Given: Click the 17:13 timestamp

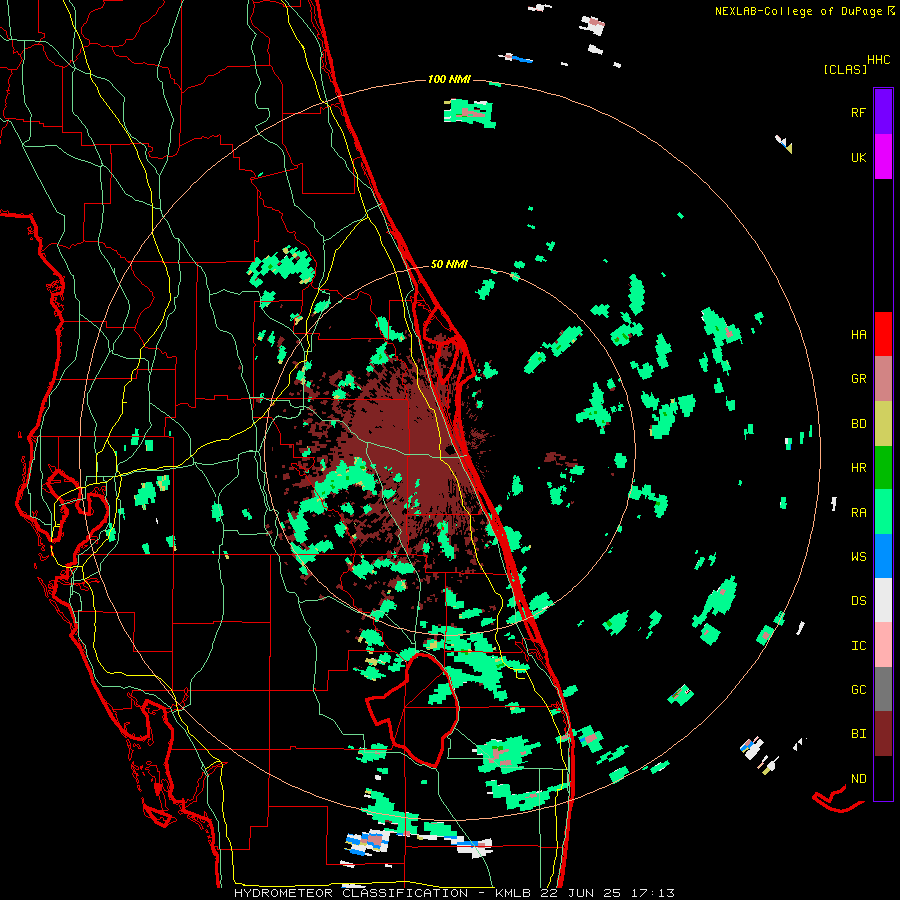Looking at the screenshot, I should [657, 893].
